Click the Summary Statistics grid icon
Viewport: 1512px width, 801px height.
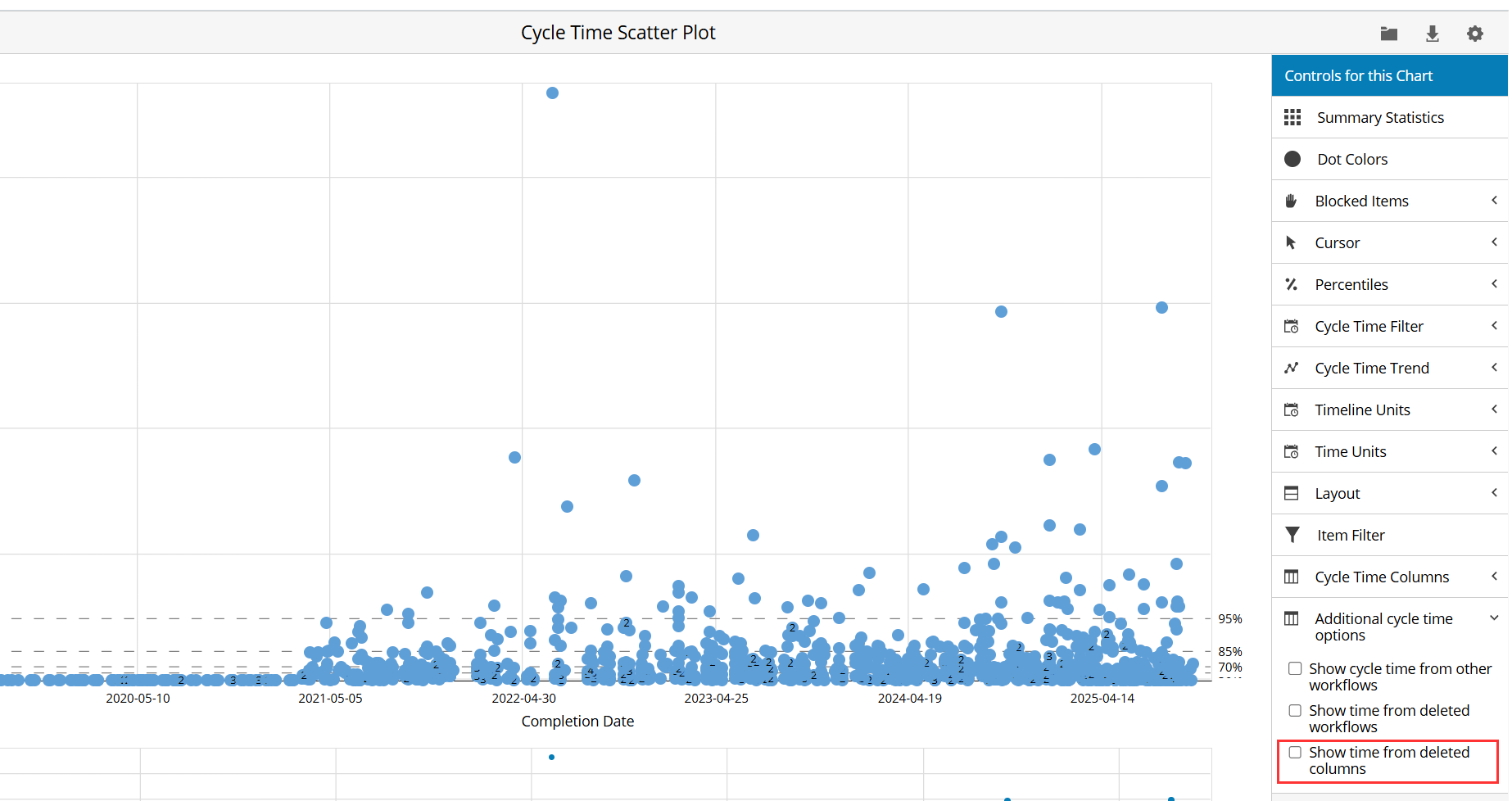coord(1292,118)
